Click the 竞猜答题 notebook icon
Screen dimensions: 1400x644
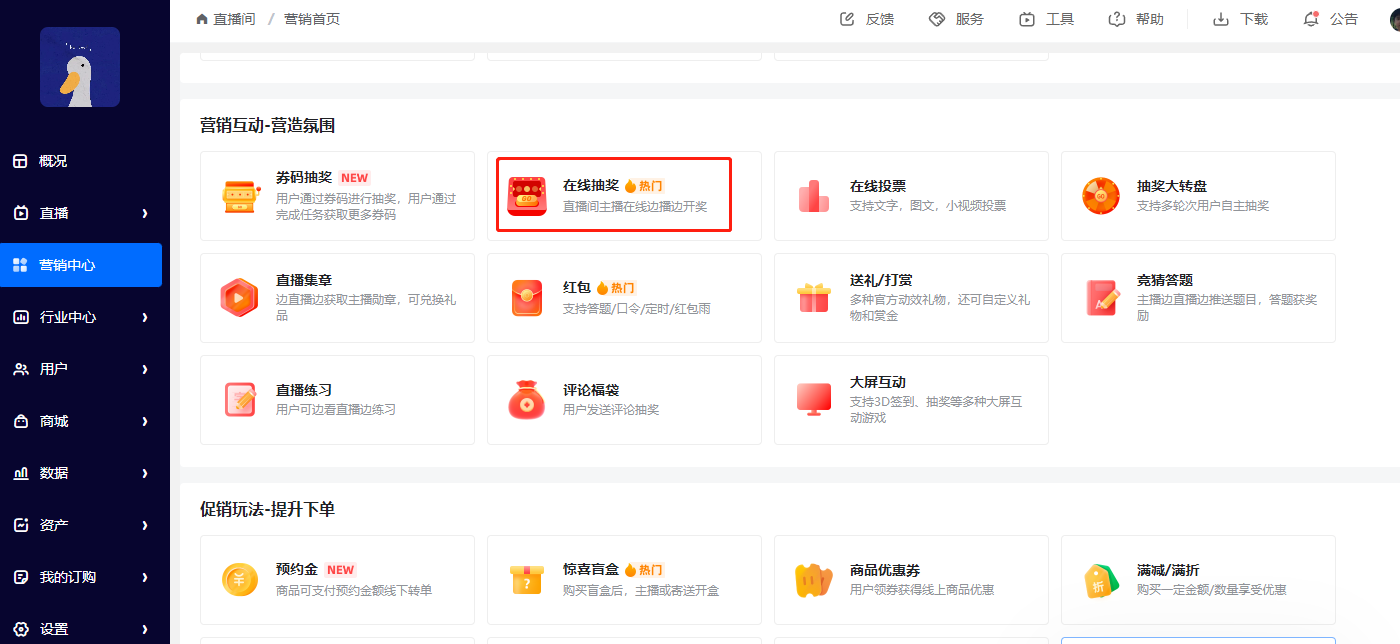click(x=1101, y=298)
